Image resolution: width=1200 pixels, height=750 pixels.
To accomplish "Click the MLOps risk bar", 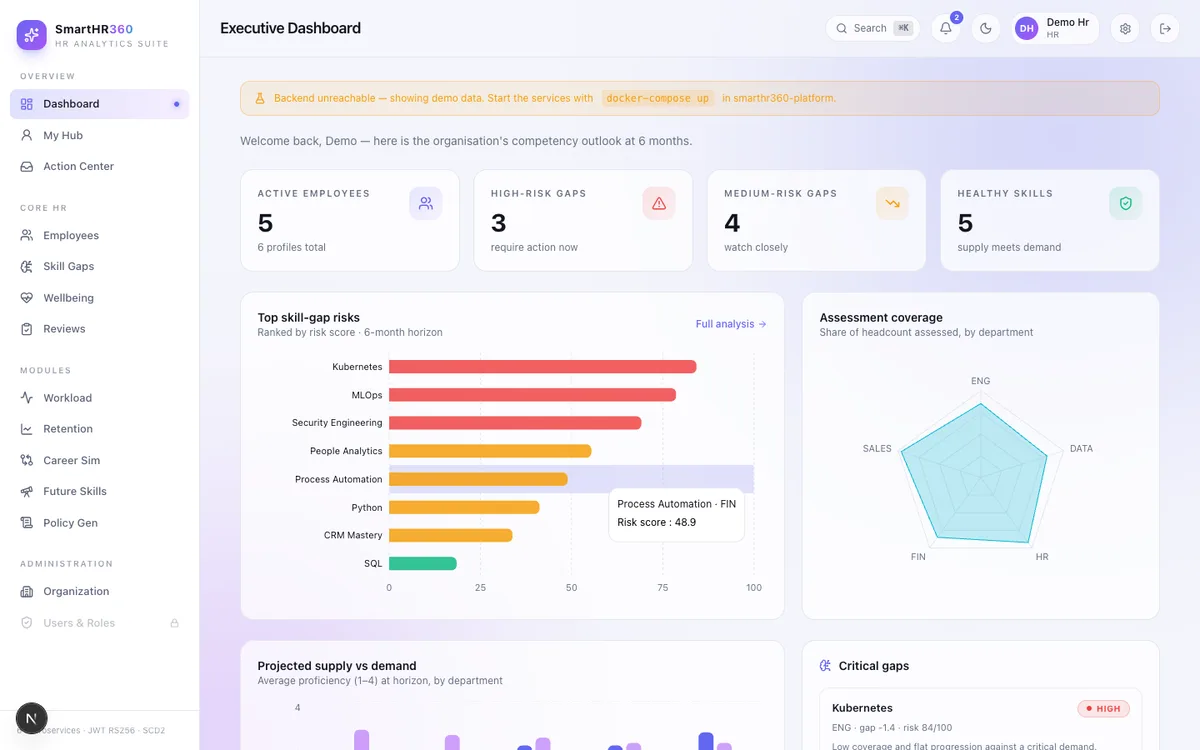I will click(533, 395).
